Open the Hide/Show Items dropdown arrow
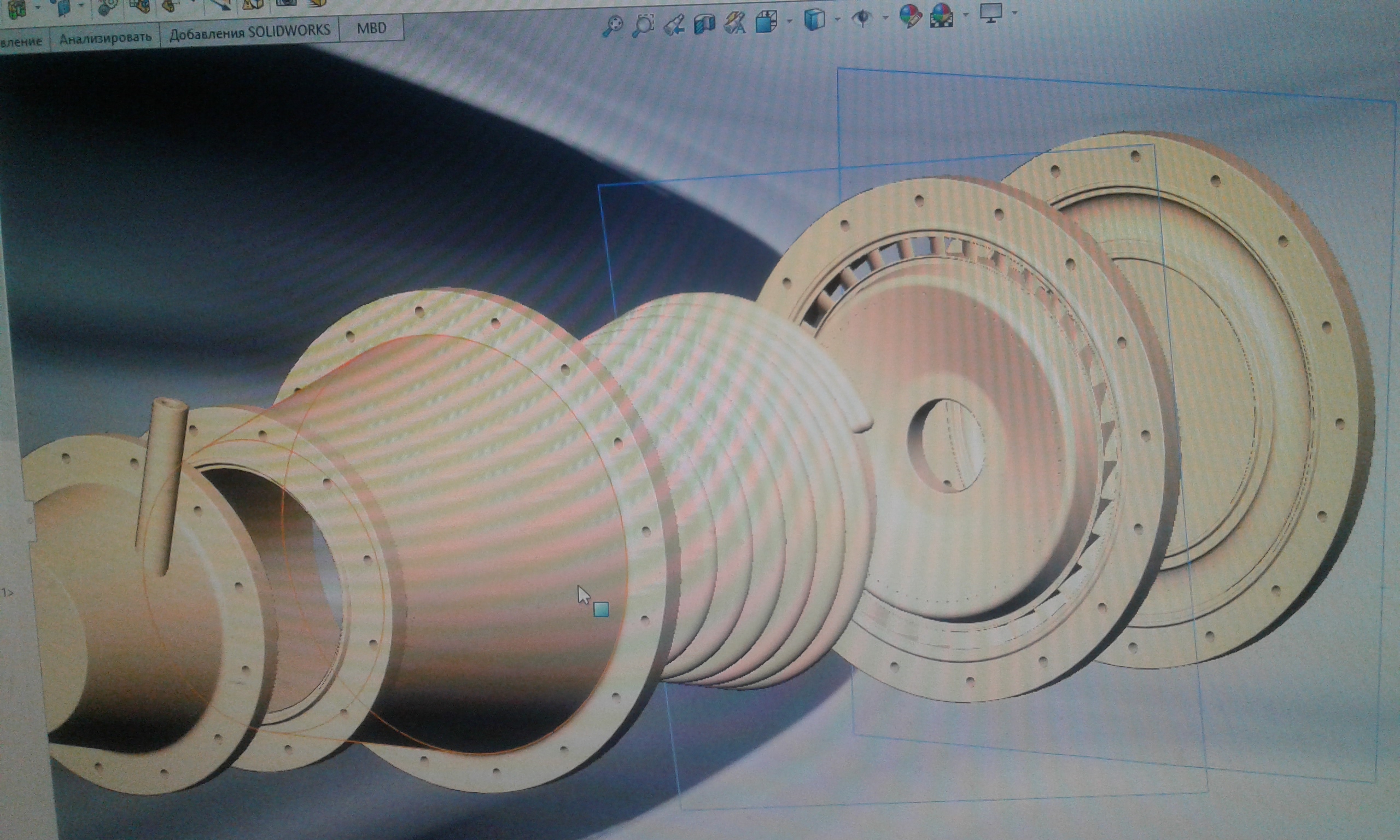1400x840 pixels. 885,17
